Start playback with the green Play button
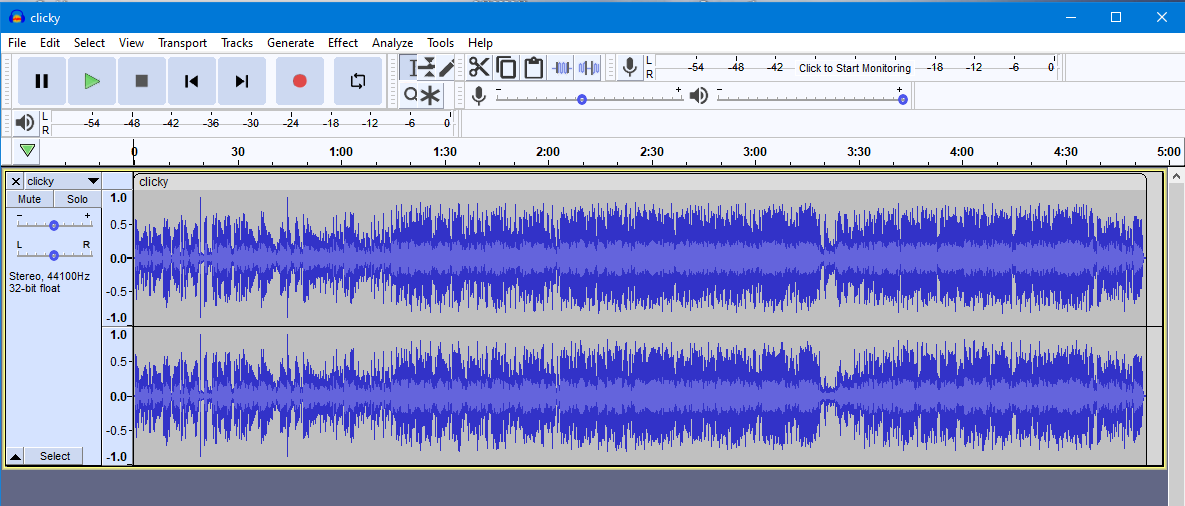 [92, 81]
